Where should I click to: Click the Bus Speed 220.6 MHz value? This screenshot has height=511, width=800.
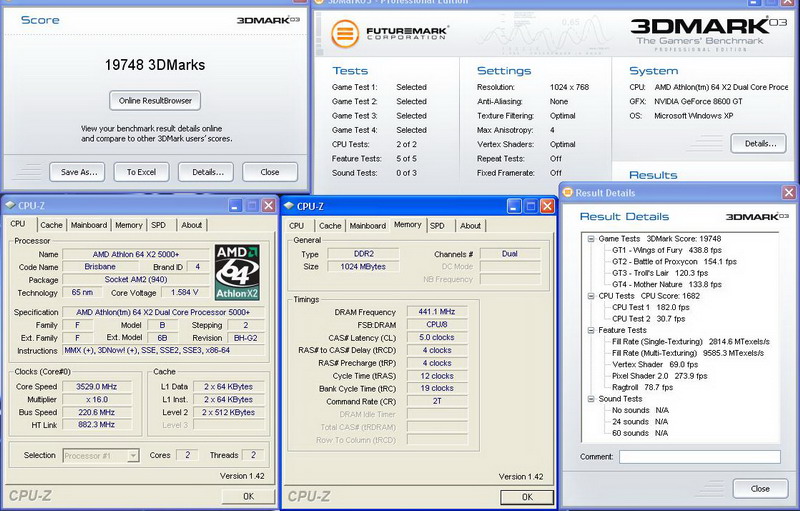(97, 412)
